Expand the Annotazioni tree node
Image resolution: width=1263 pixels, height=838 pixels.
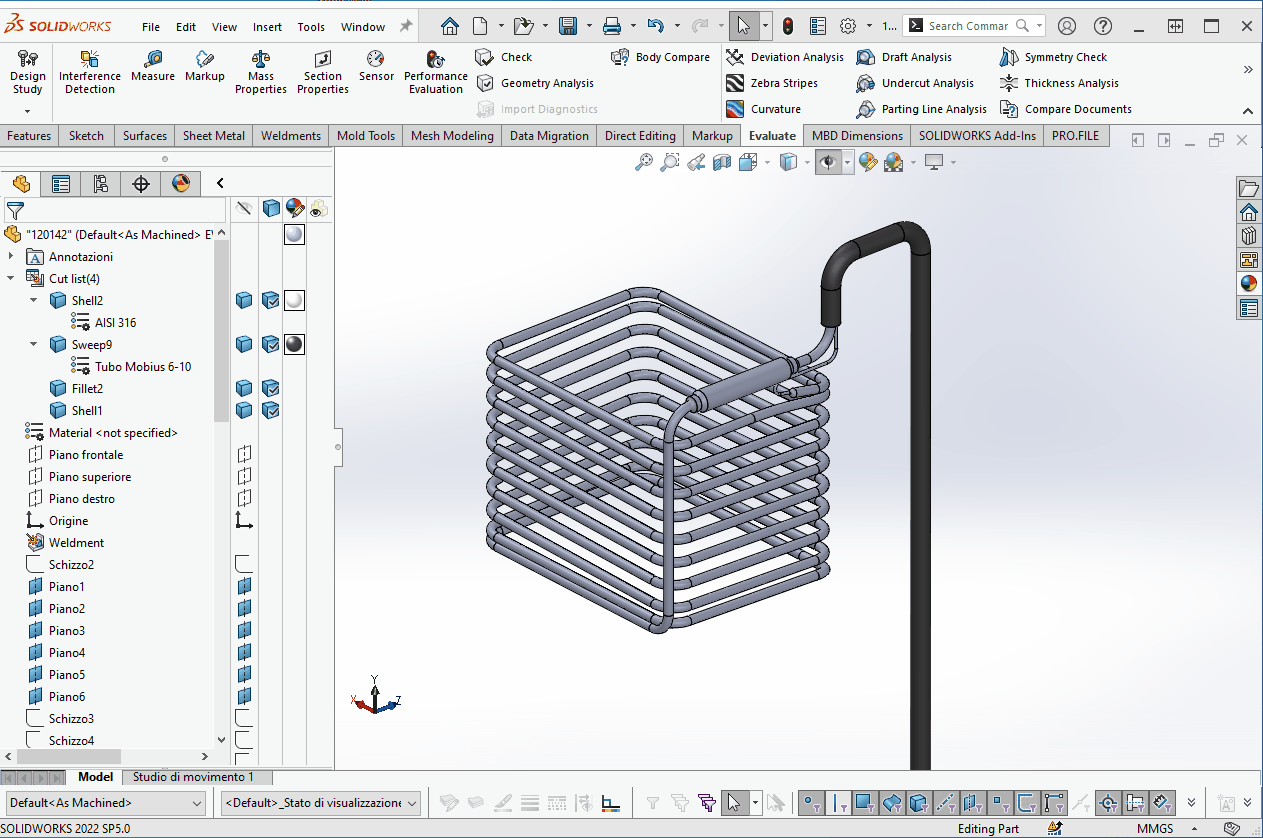[x=11, y=257]
